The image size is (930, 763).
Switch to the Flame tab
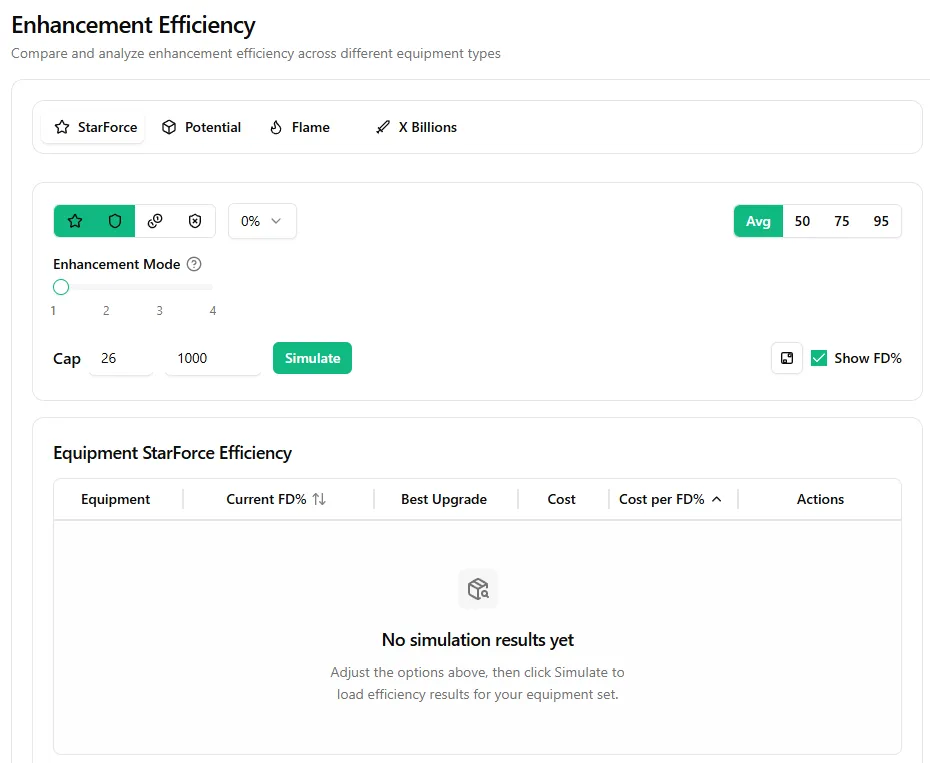click(x=300, y=127)
